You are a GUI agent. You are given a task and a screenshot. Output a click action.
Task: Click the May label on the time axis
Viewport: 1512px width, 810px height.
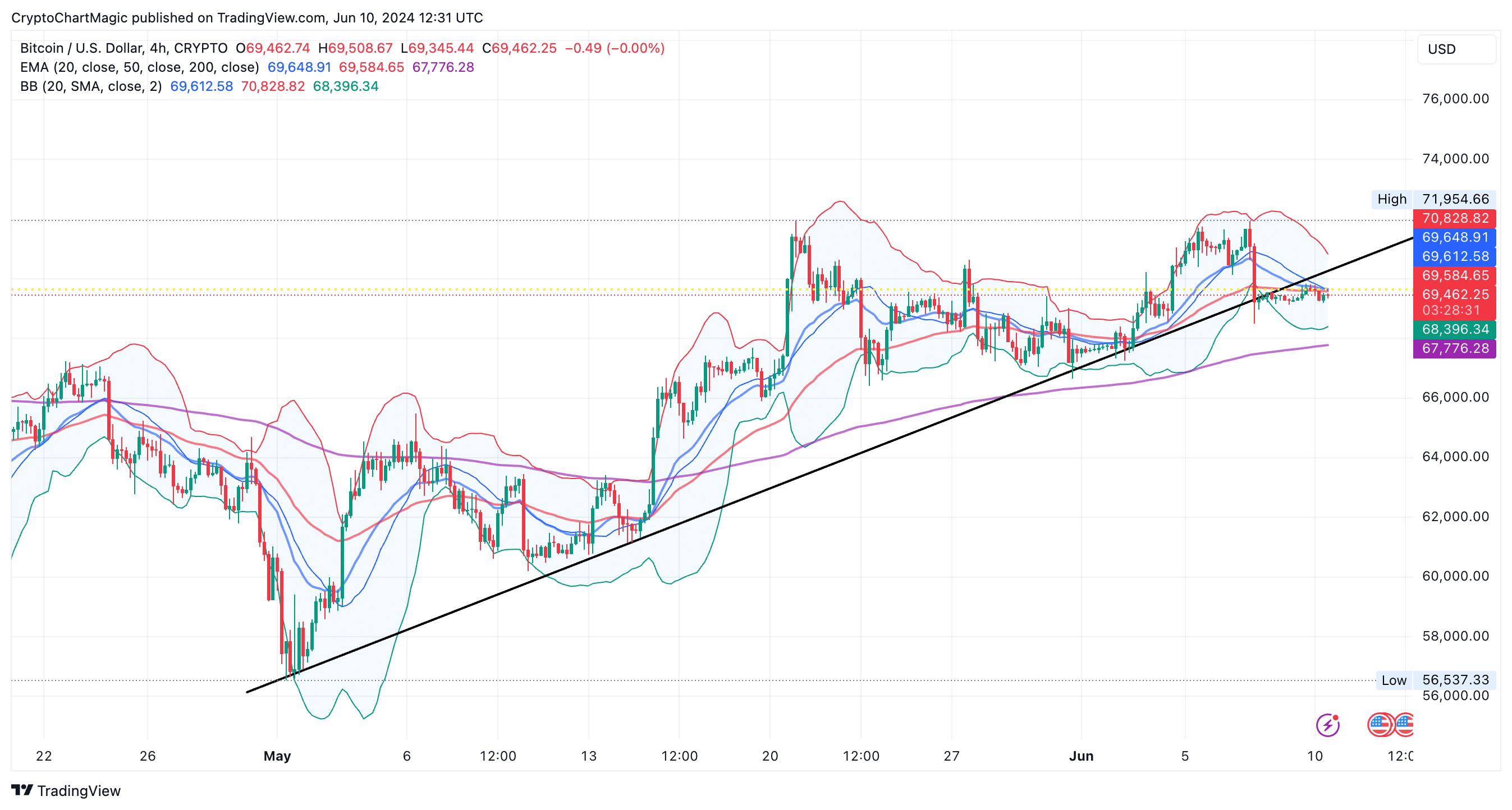(277, 756)
